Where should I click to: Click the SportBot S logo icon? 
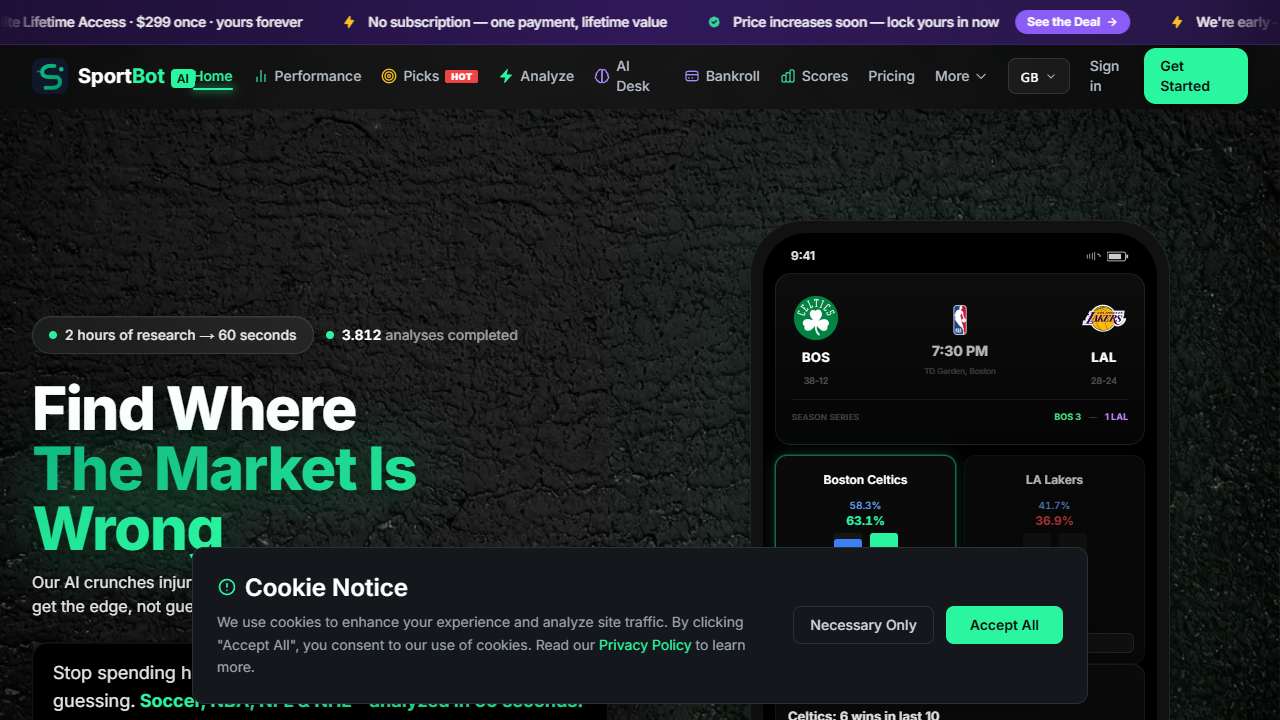pos(50,76)
